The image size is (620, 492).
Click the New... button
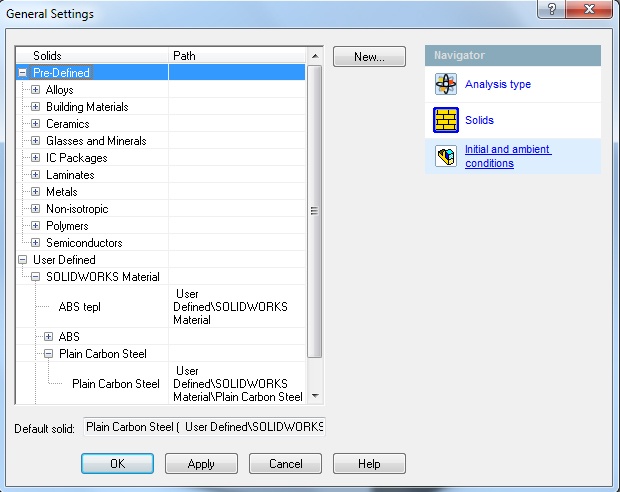click(369, 57)
